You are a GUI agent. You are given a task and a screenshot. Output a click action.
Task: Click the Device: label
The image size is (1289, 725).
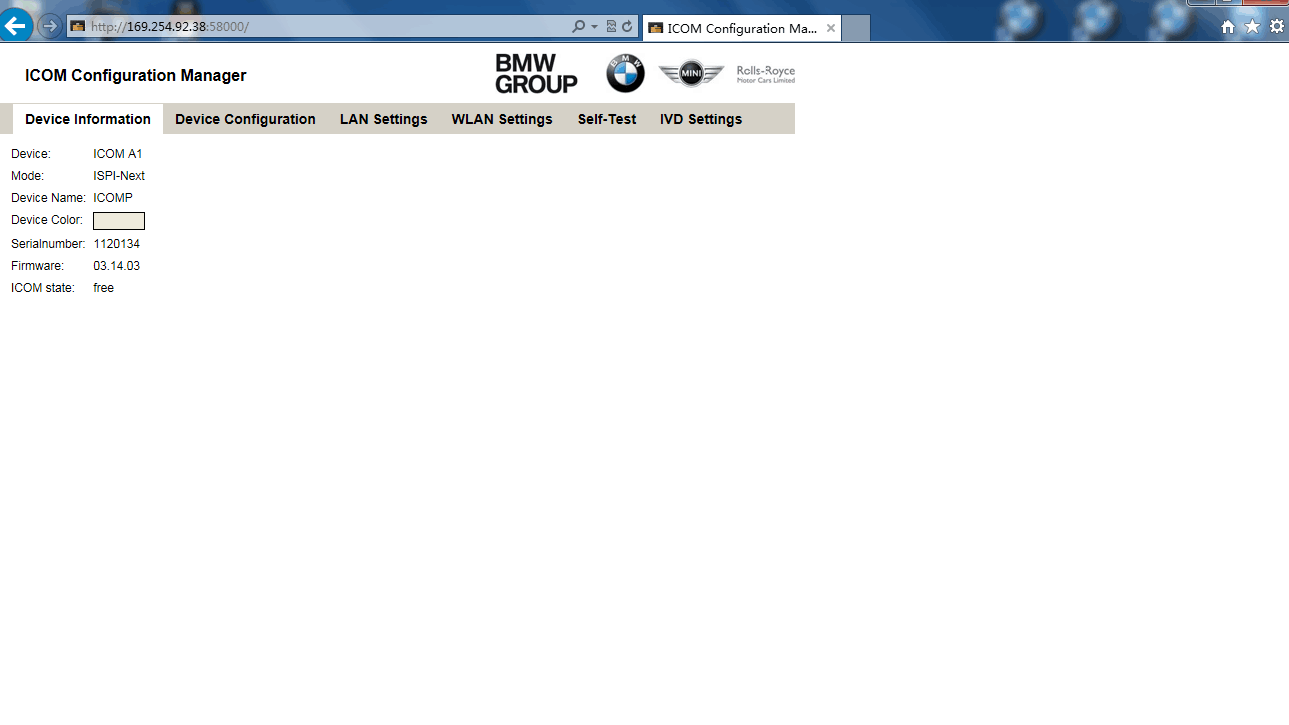(x=31, y=154)
